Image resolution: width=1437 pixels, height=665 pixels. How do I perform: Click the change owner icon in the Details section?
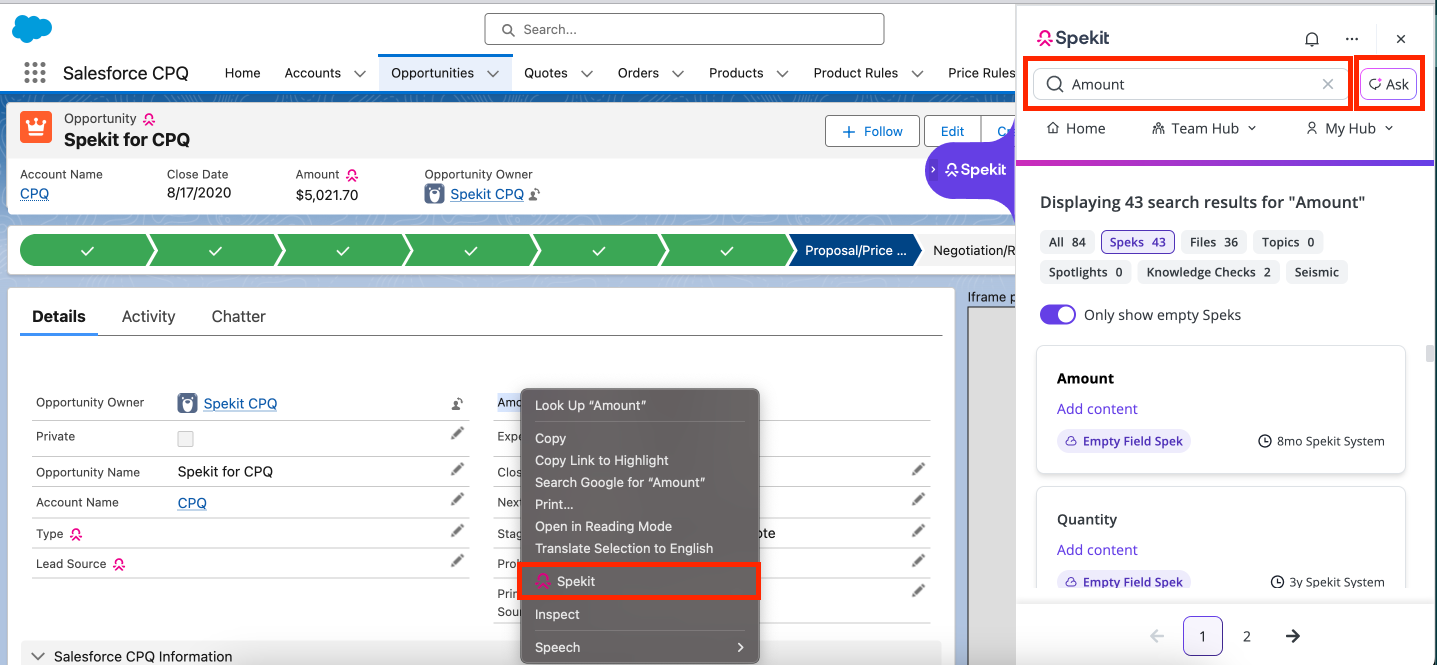[457, 404]
